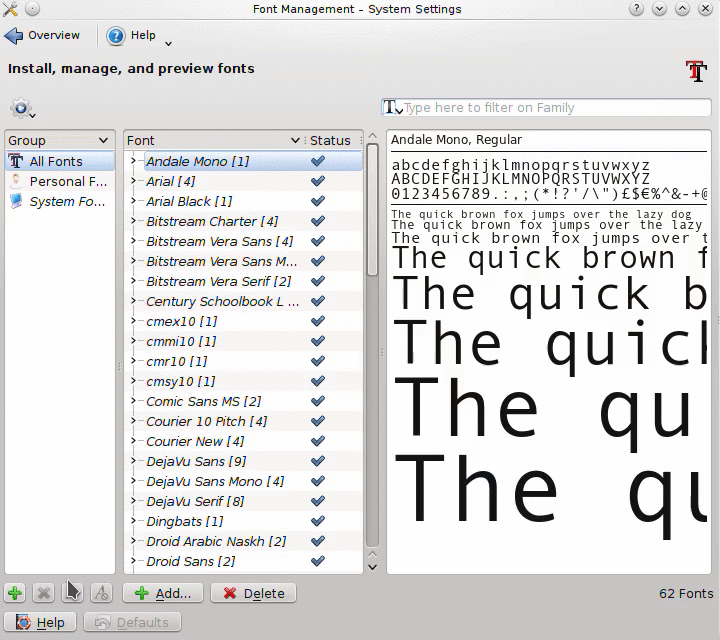Screen dimensions: 720x640
Task: Expand the Comic Sans MS family
Action: tap(133, 401)
